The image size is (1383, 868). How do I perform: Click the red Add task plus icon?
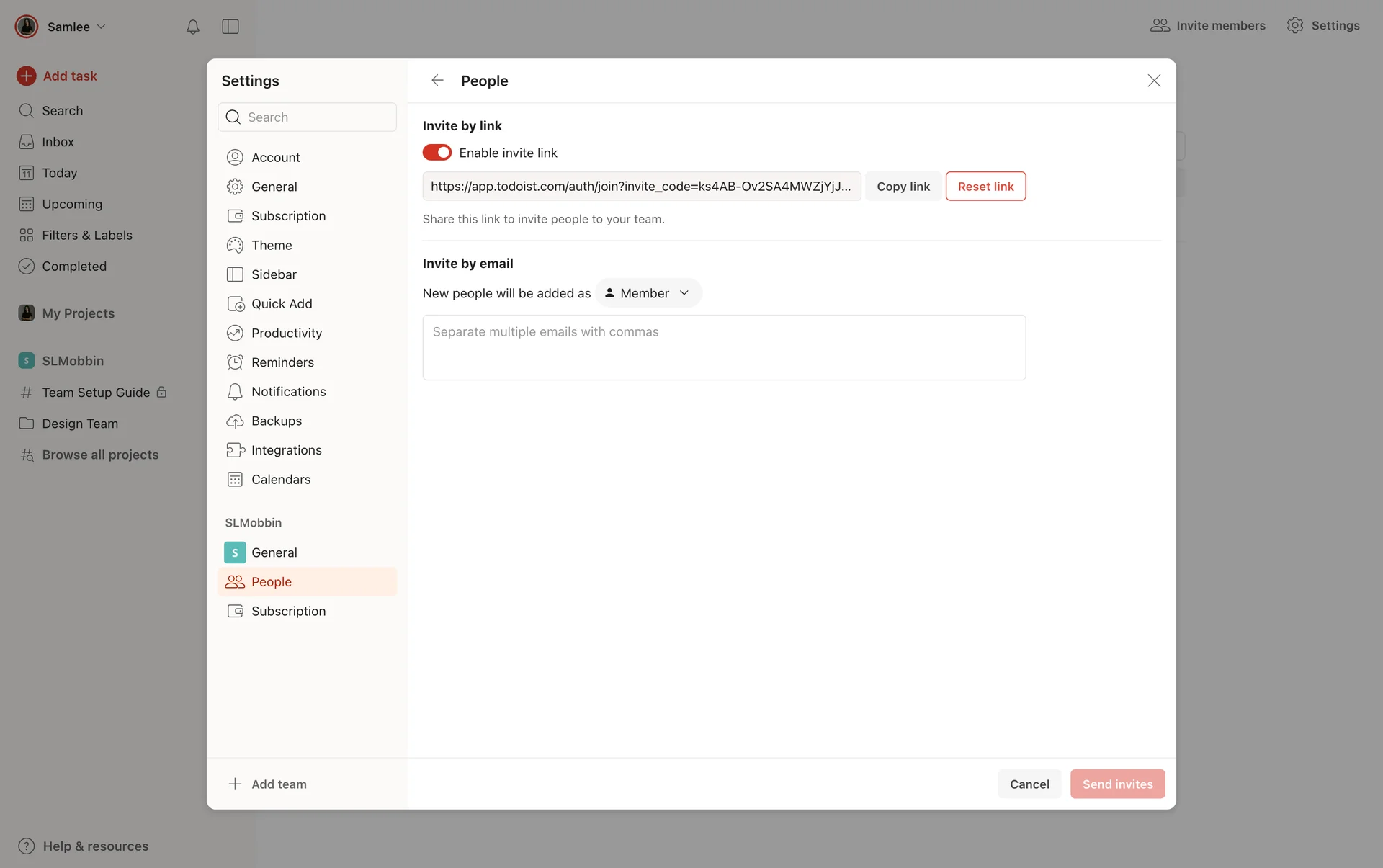(27, 76)
